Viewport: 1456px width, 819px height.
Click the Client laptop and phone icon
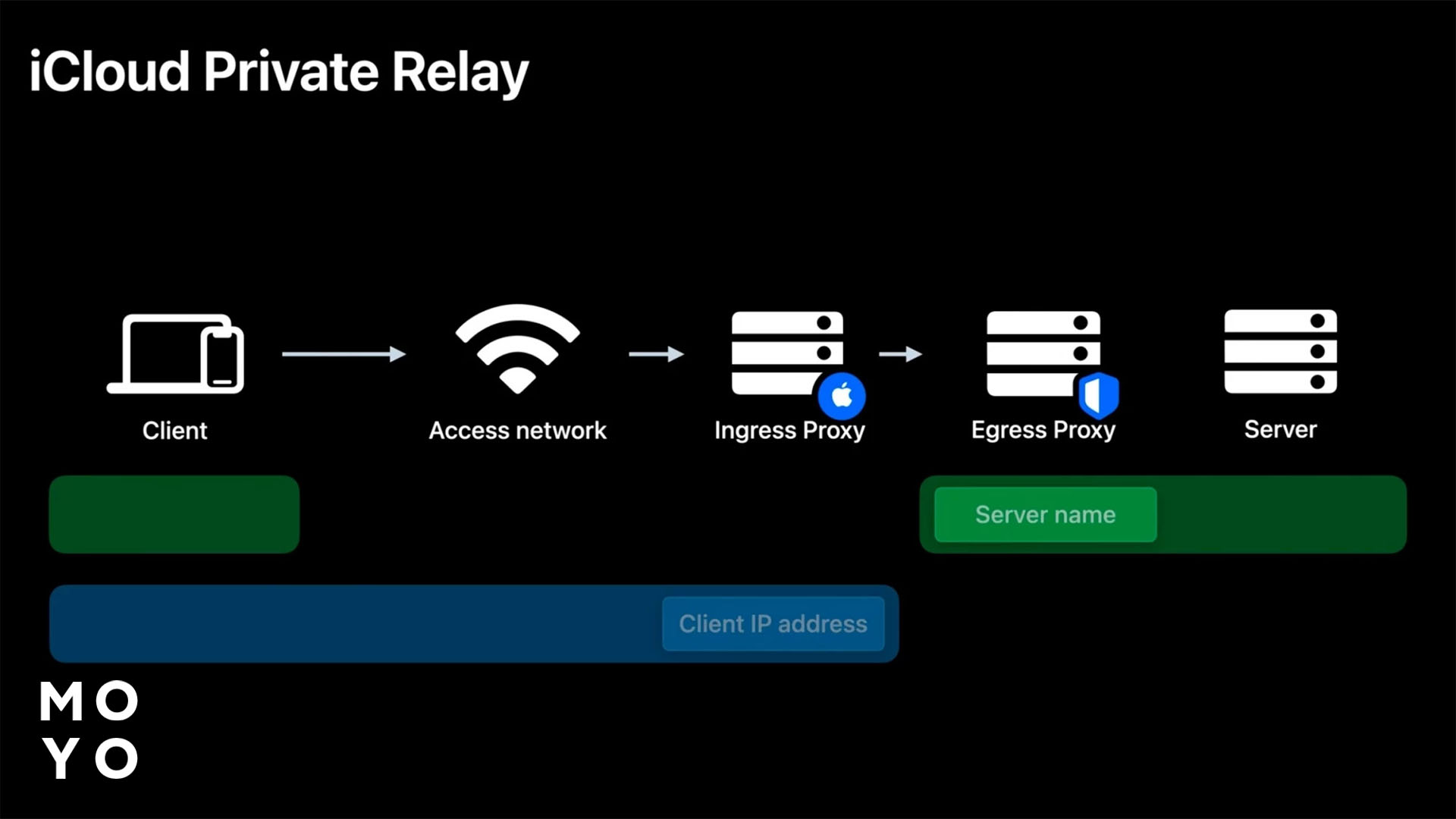click(x=175, y=353)
